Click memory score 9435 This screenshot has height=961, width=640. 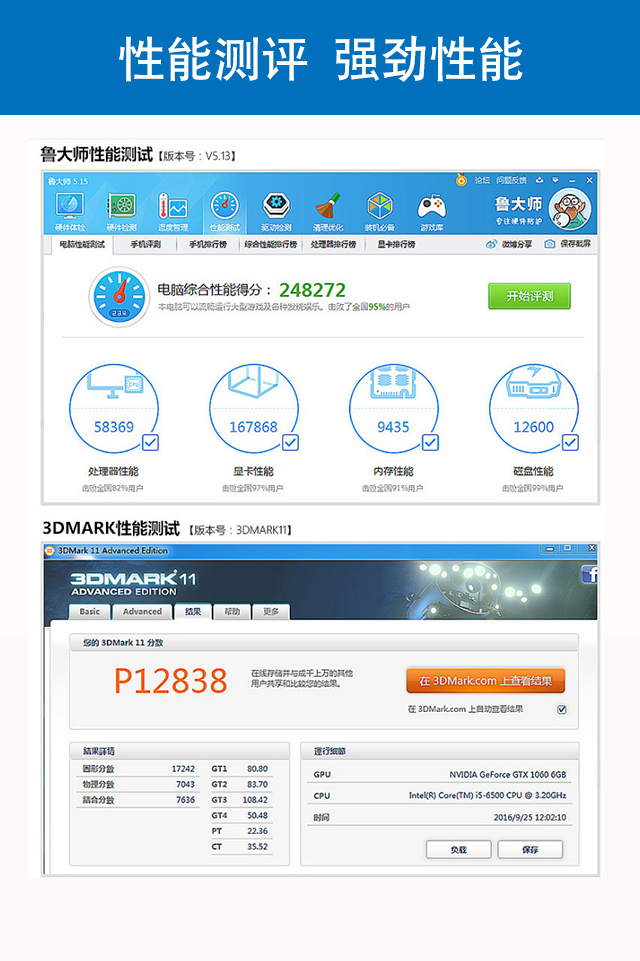coord(394,427)
